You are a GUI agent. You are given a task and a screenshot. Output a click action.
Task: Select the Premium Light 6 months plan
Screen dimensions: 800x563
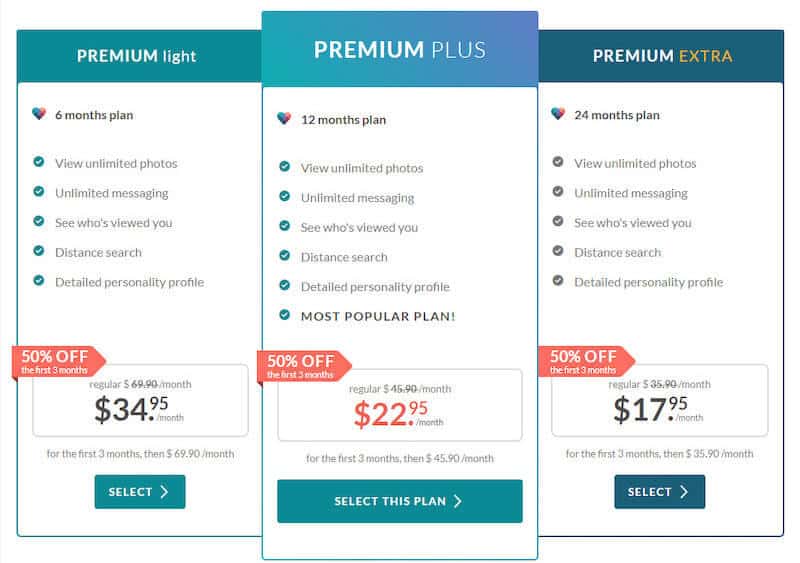(140, 492)
